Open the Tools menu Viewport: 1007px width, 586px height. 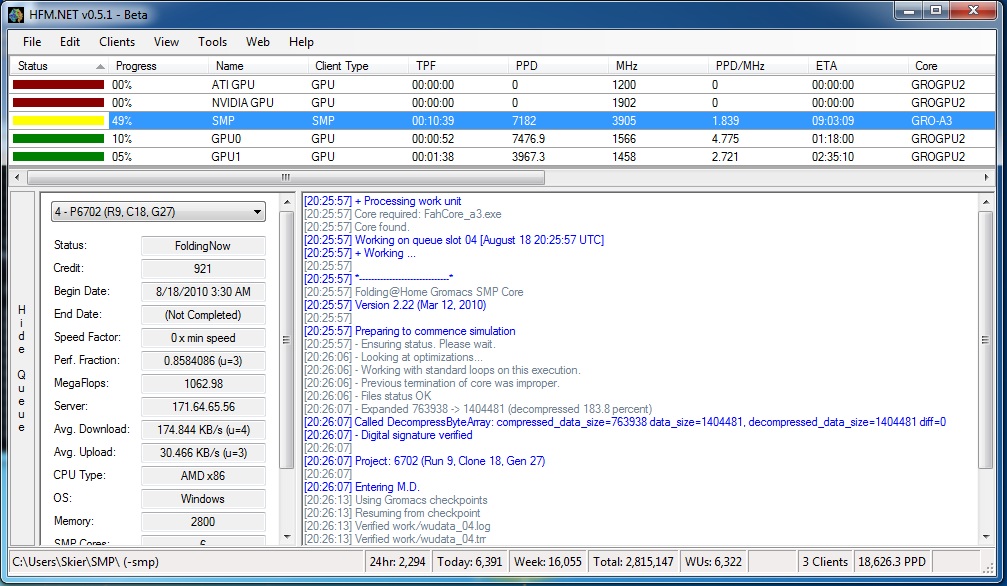click(212, 42)
